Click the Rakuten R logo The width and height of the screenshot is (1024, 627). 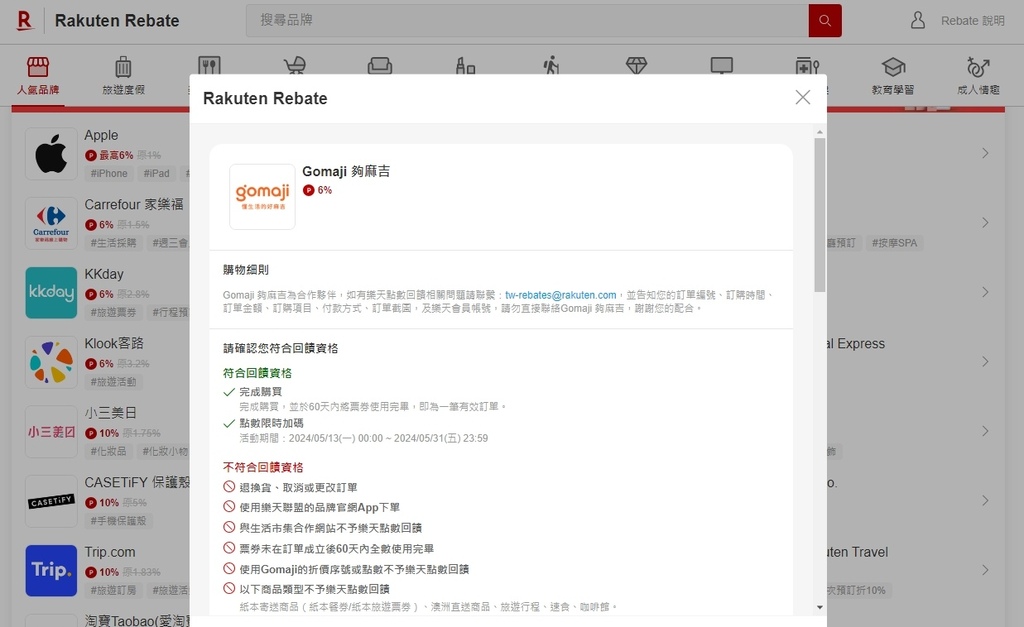coord(25,20)
